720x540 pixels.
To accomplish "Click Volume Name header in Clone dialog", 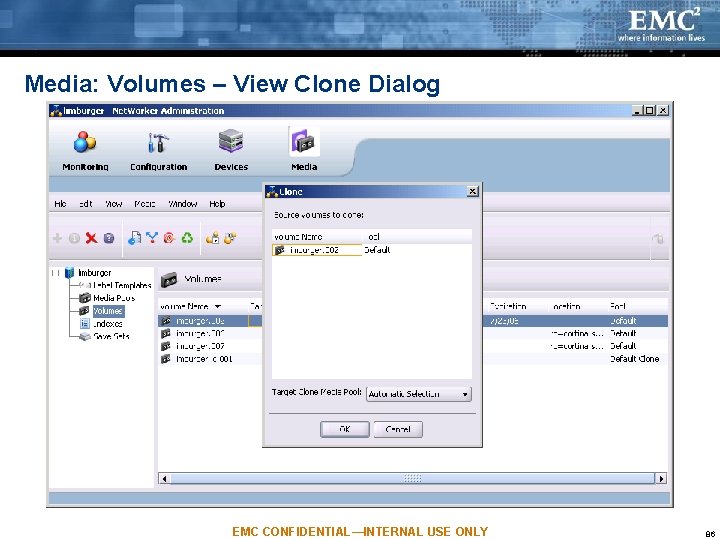I will tap(317, 237).
